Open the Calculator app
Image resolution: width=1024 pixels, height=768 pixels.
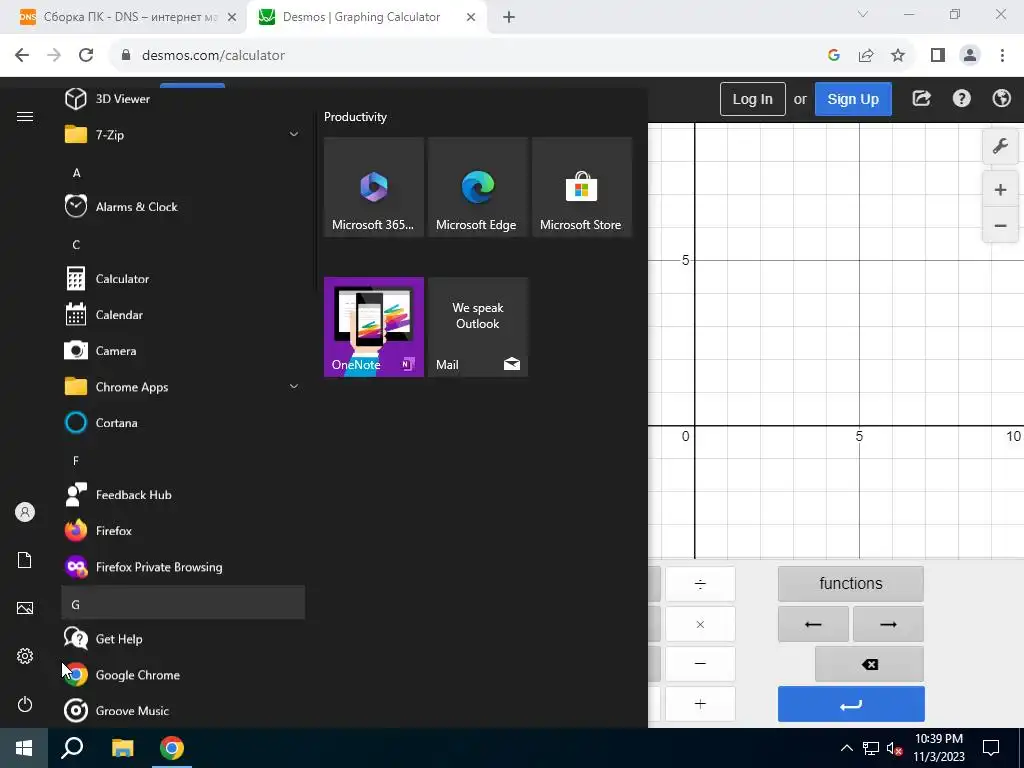pos(183,279)
